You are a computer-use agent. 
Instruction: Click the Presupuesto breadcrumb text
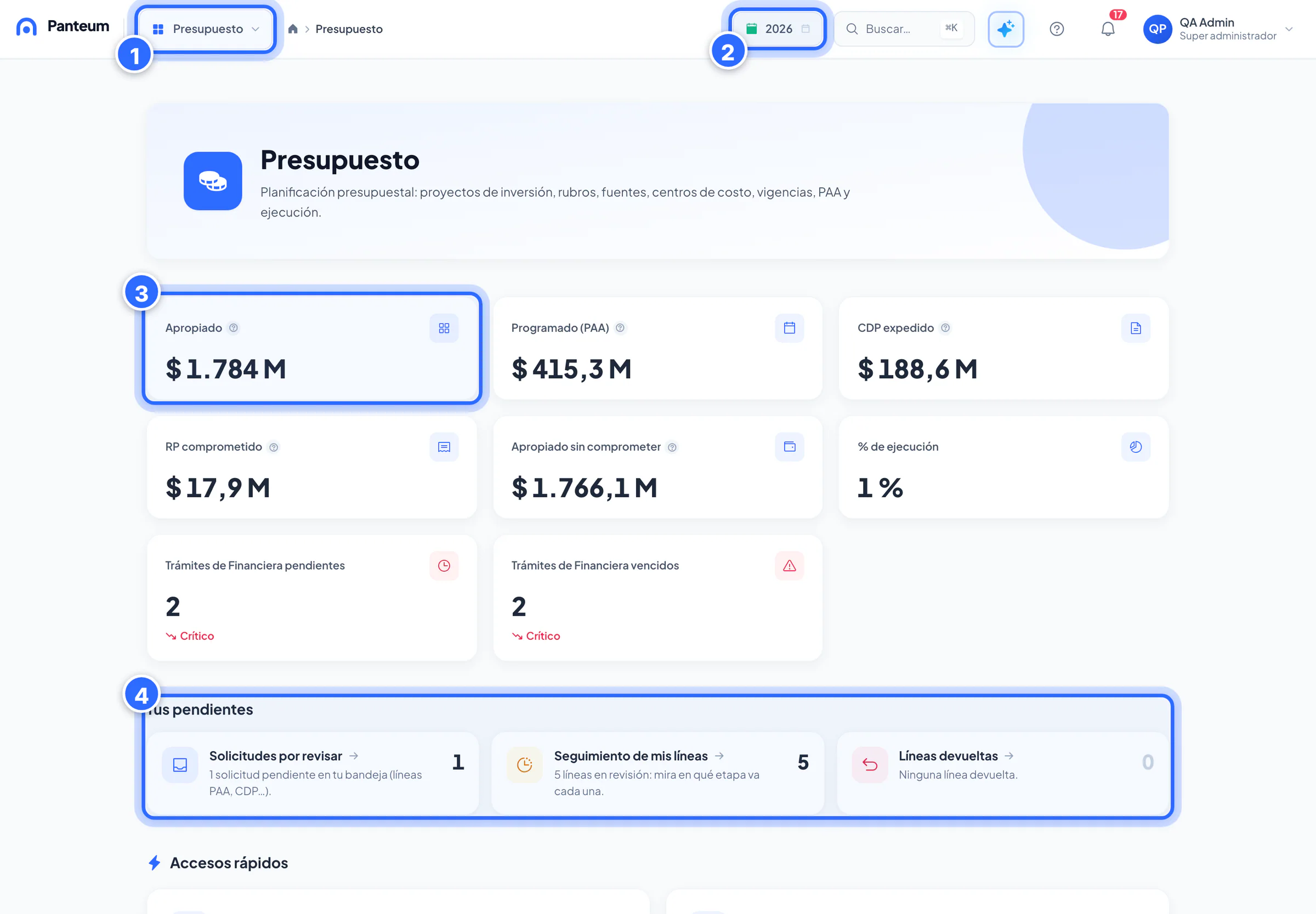click(349, 29)
